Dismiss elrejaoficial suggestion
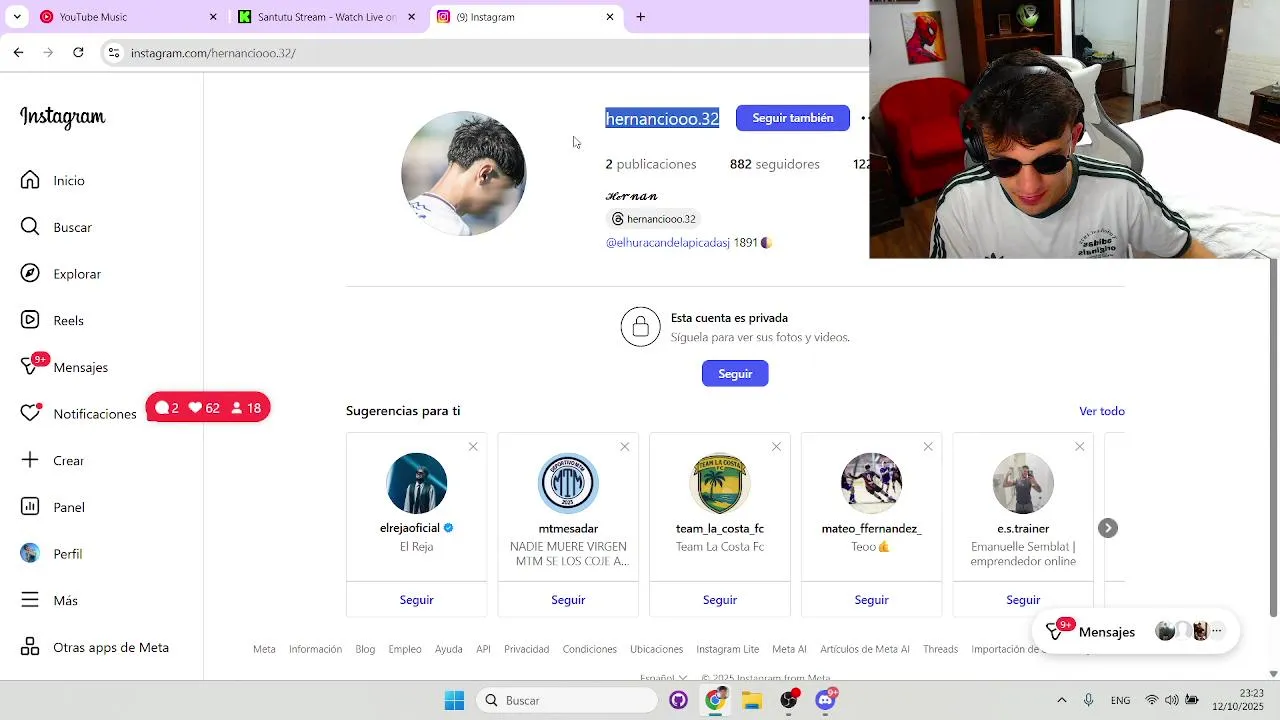The height and width of the screenshot is (720, 1280). point(473,446)
